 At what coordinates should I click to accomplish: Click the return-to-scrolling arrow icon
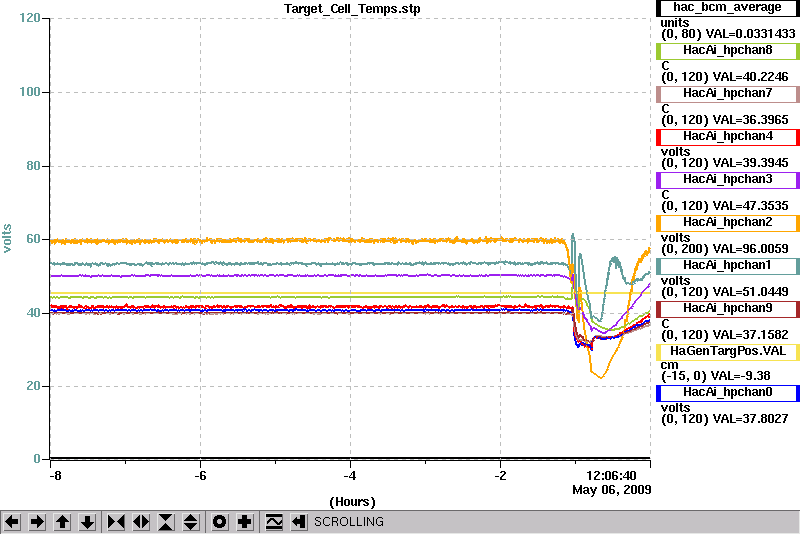(298, 522)
